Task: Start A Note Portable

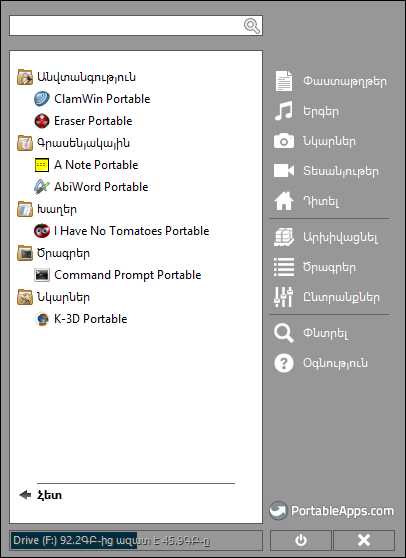Action: pos(86,165)
